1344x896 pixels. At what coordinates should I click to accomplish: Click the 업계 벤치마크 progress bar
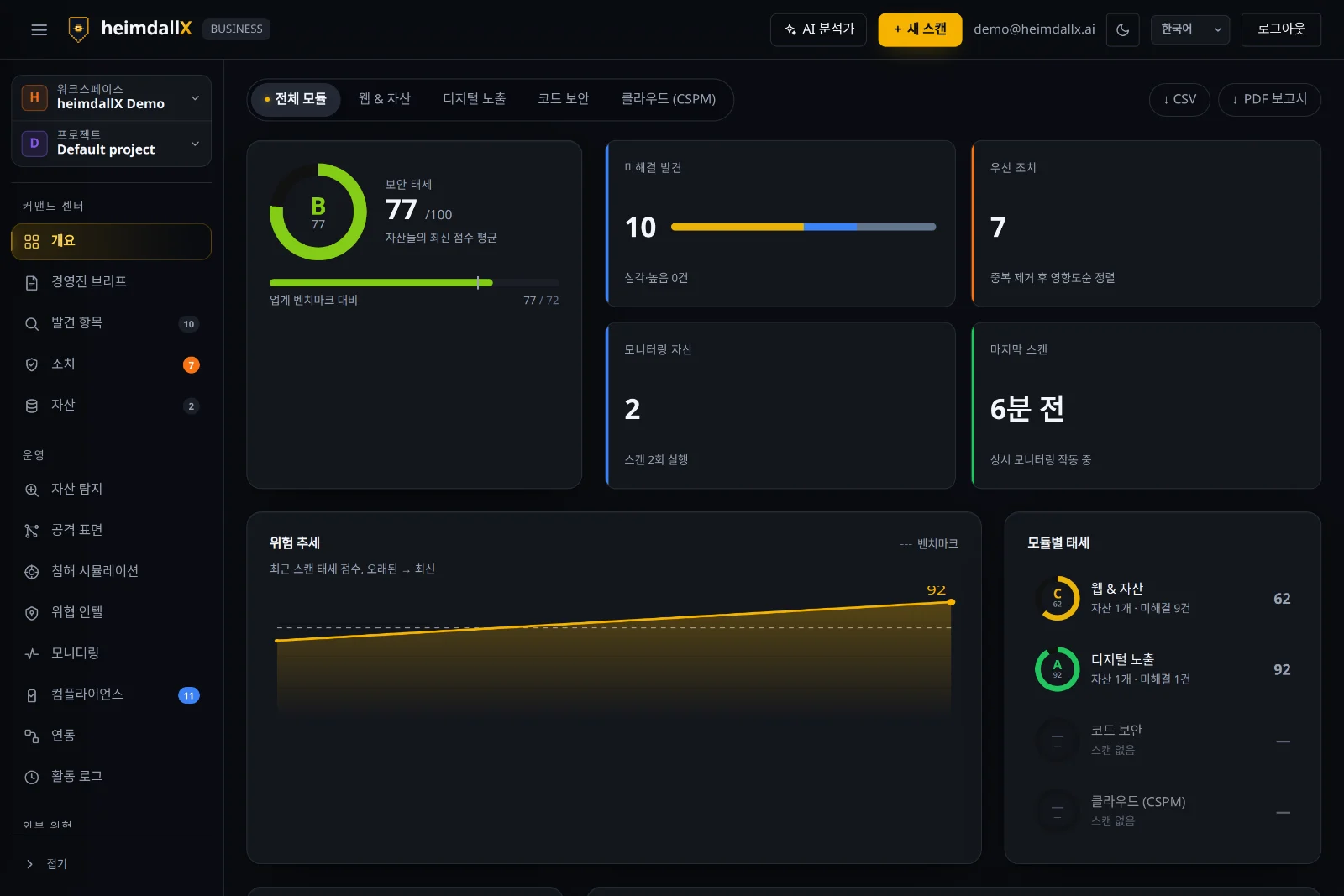tap(414, 283)
